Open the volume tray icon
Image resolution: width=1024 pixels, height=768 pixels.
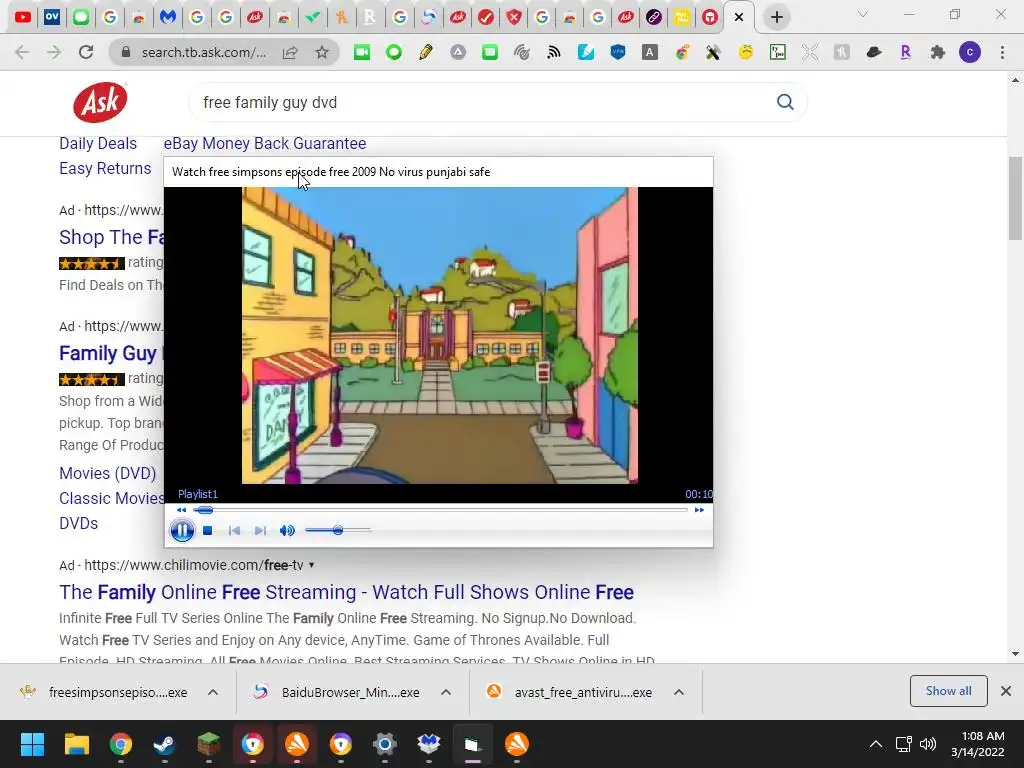(x=927, y=744)
